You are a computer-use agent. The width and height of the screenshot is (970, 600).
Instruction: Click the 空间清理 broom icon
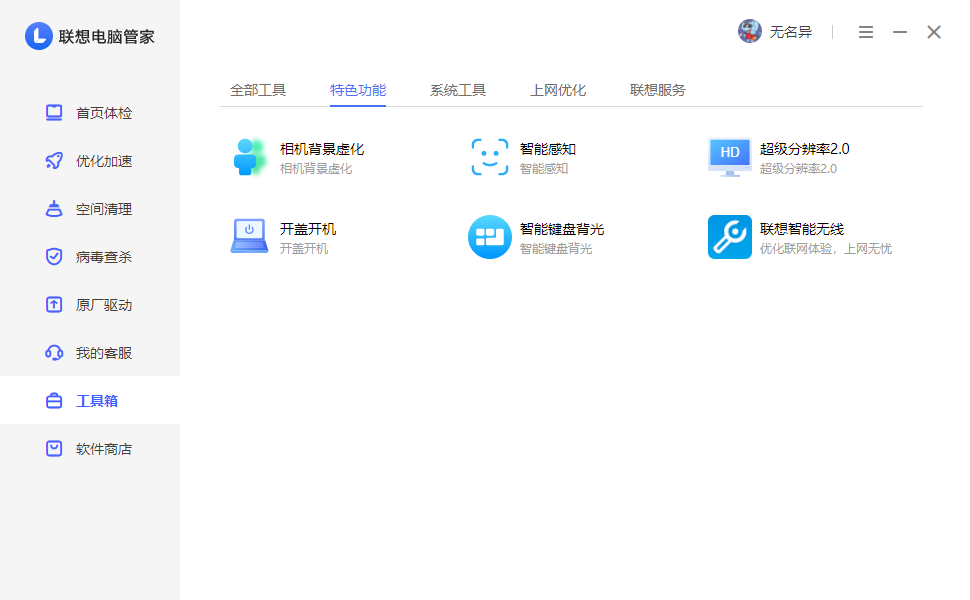[54, 209]
